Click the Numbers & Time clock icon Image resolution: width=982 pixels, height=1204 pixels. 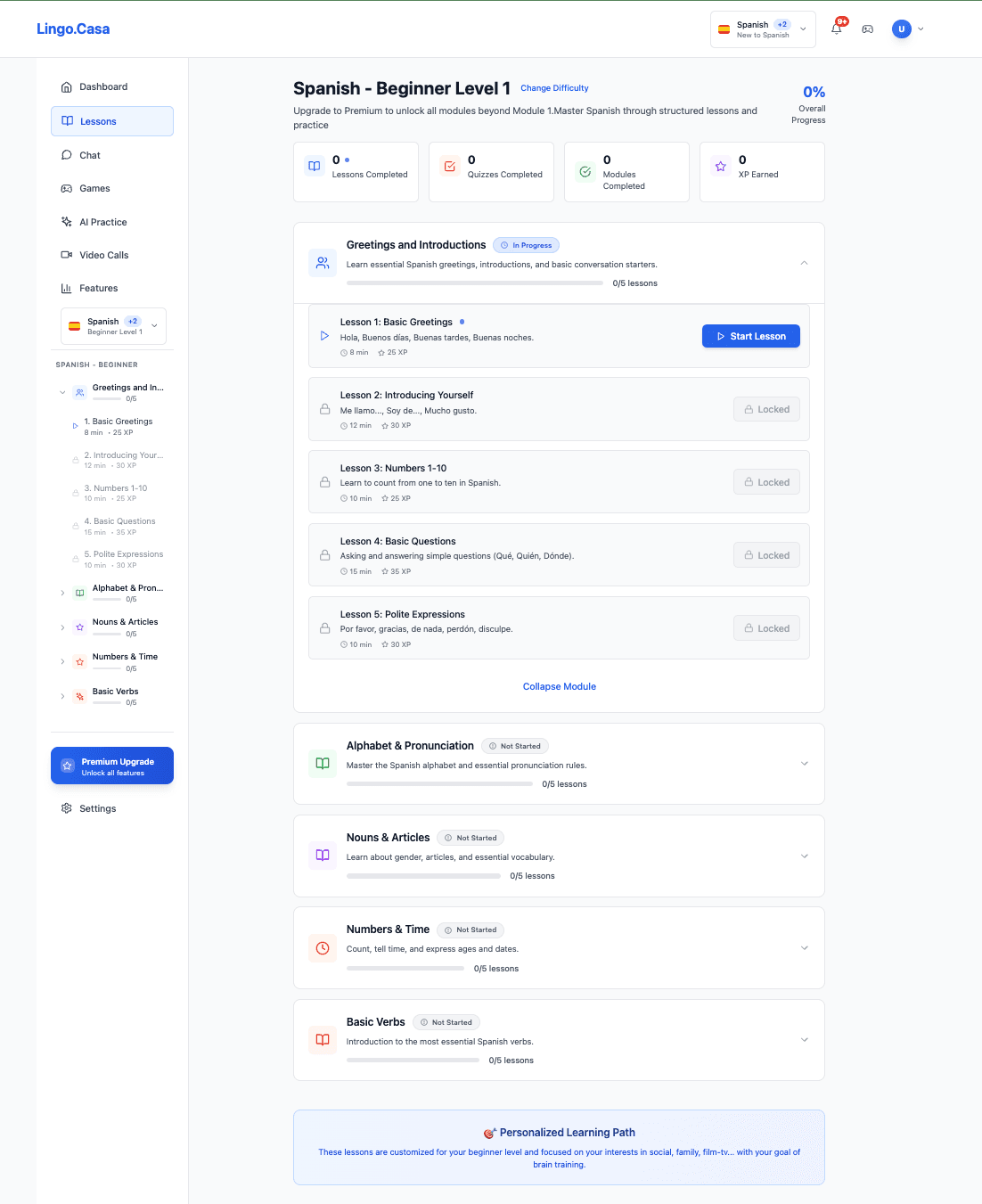(x=323, y=948)
